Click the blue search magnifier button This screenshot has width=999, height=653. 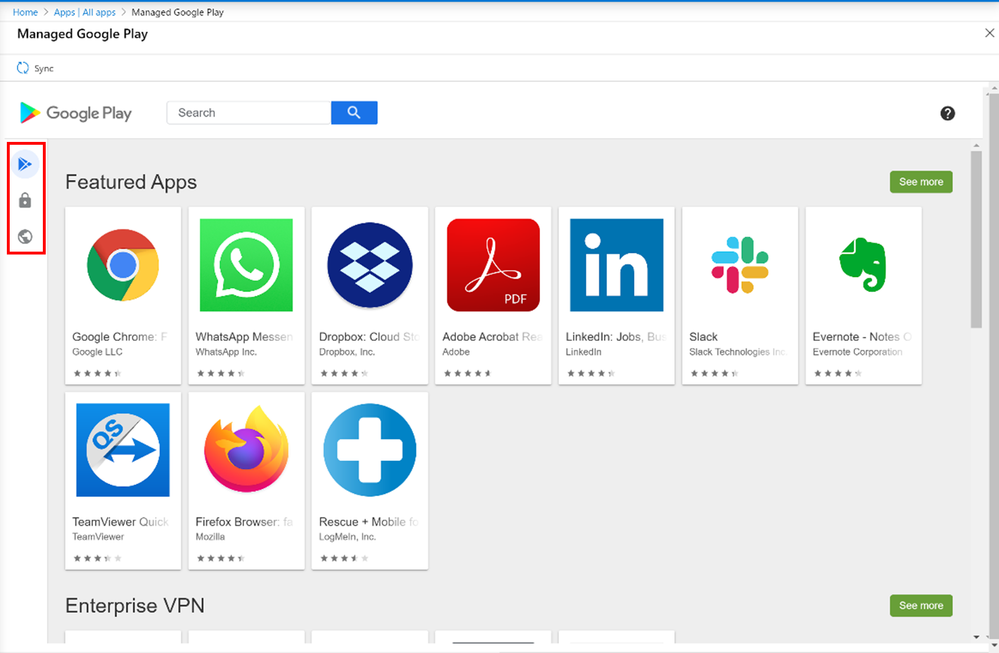pos(354,113)
